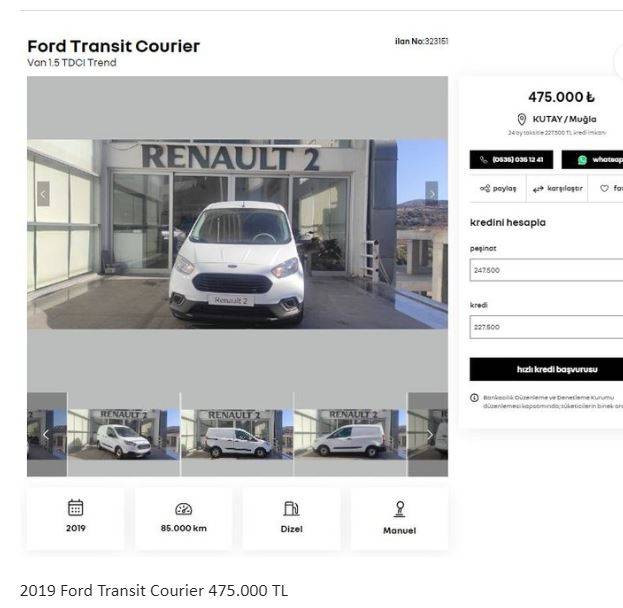Click the calendar icon above 2019
The height and width of the screenshot is (608, 623).
pos(75,507)
